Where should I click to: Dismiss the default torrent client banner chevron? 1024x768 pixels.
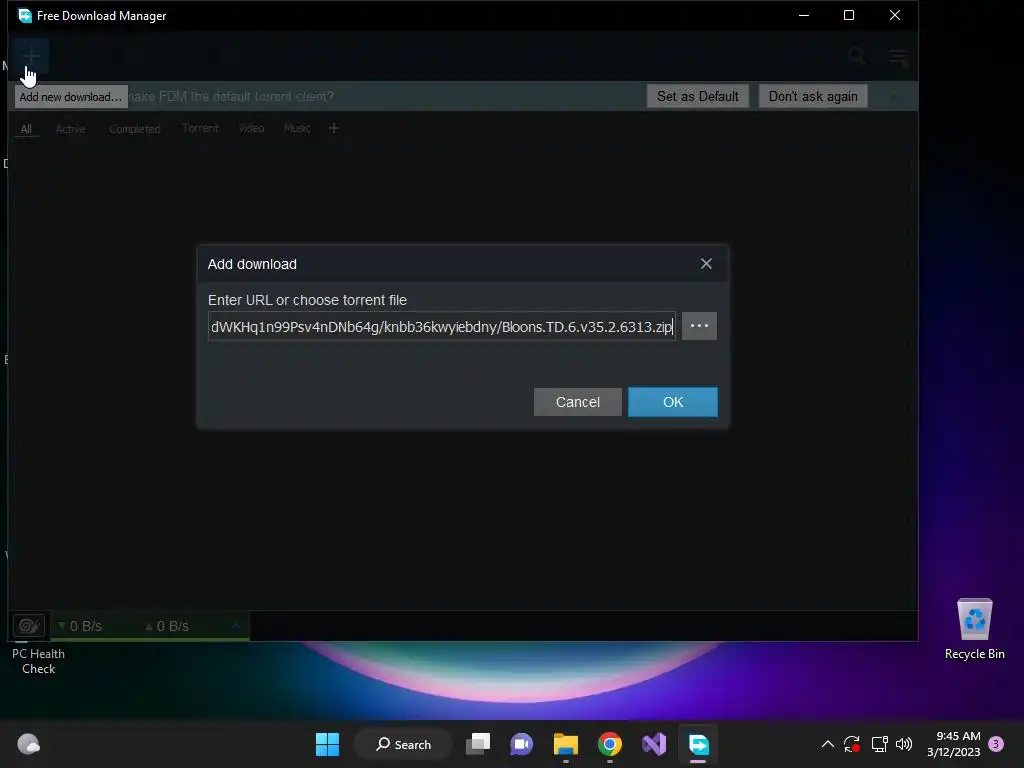[894, 97]
